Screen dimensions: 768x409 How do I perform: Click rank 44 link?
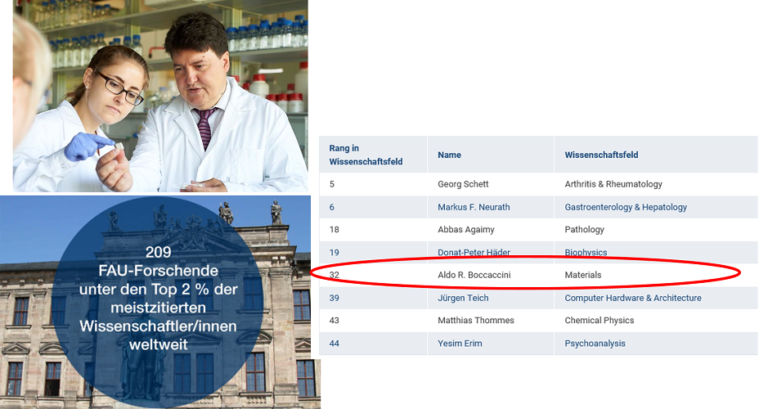334,343
